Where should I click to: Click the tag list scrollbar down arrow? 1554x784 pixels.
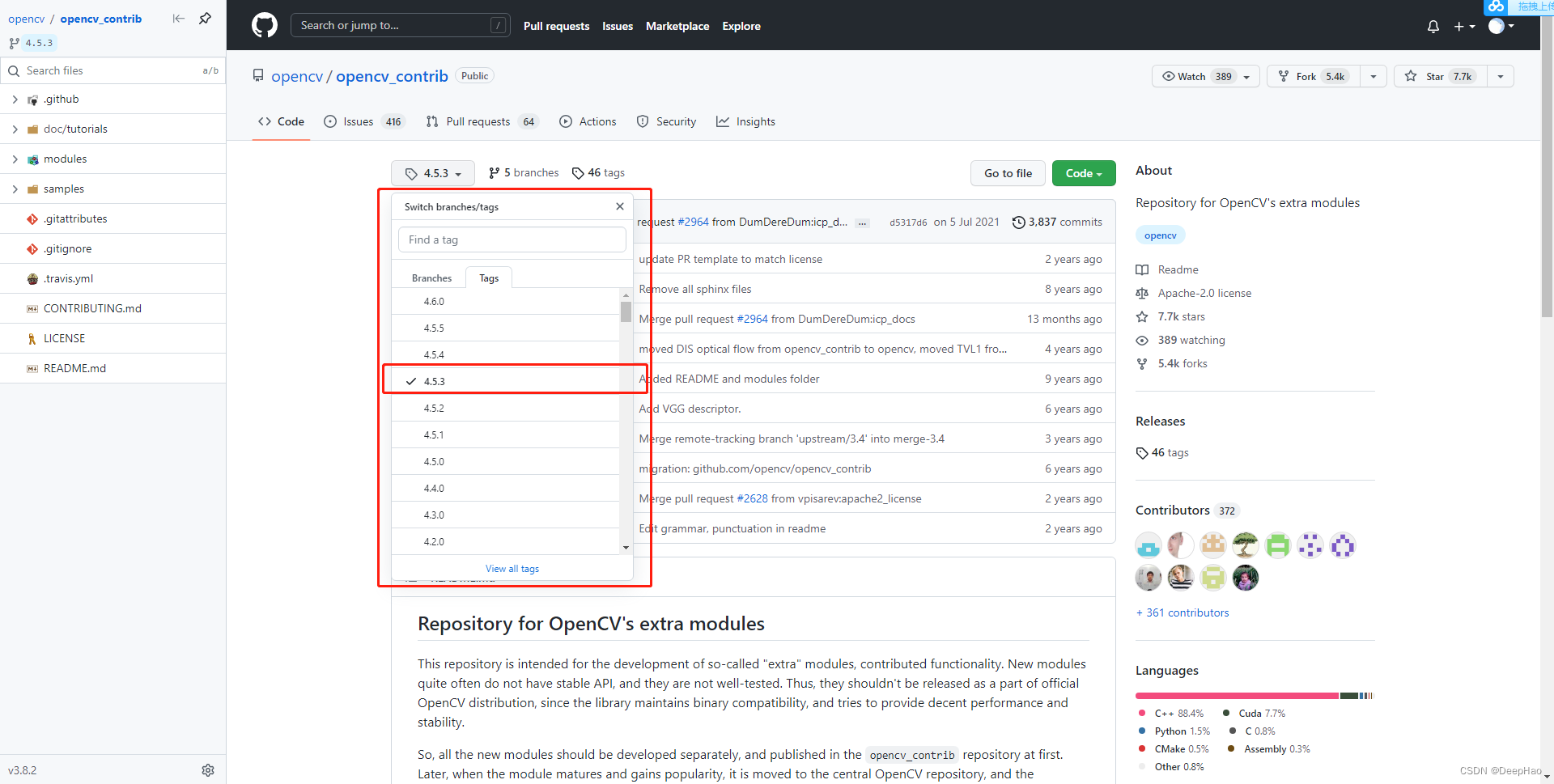[626, 548]
